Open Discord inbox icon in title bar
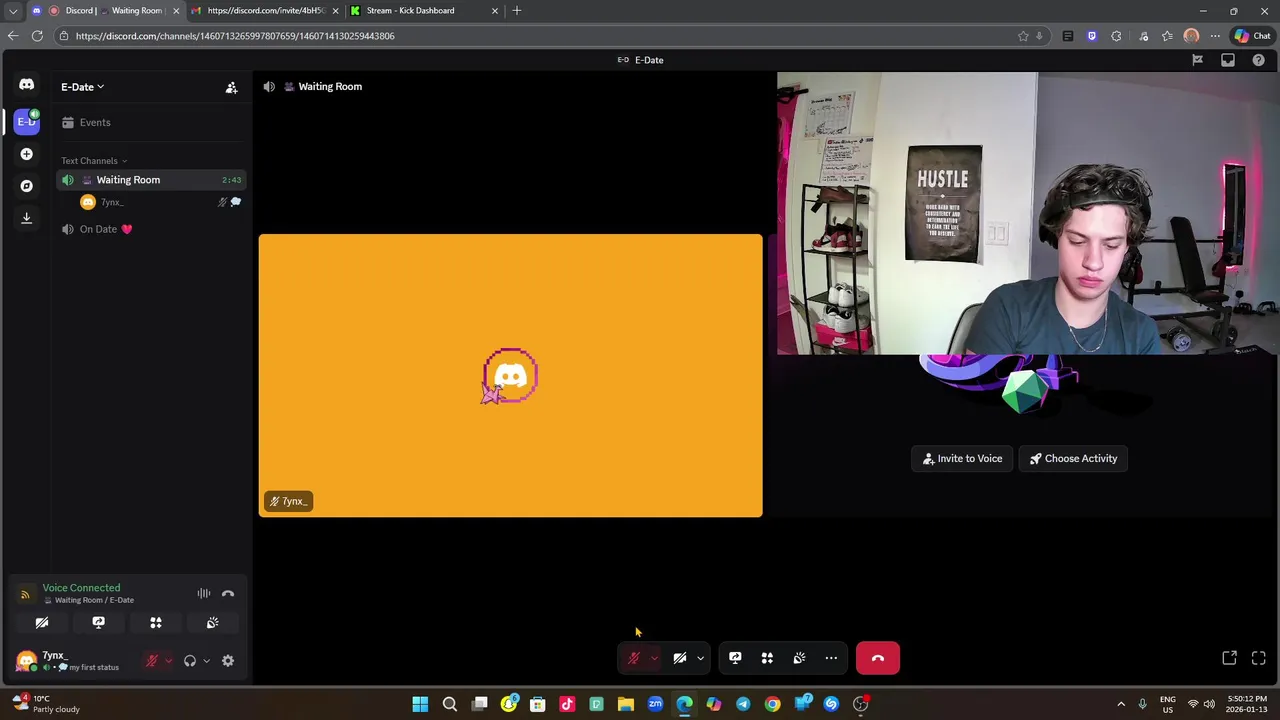Screen dimensions: 1280x720 (1228, 60)
